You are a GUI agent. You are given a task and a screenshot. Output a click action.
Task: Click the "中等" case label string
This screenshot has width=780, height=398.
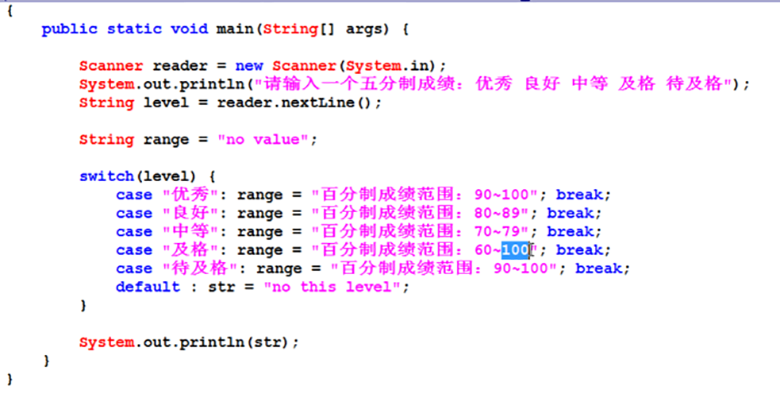tap(190, 231)
